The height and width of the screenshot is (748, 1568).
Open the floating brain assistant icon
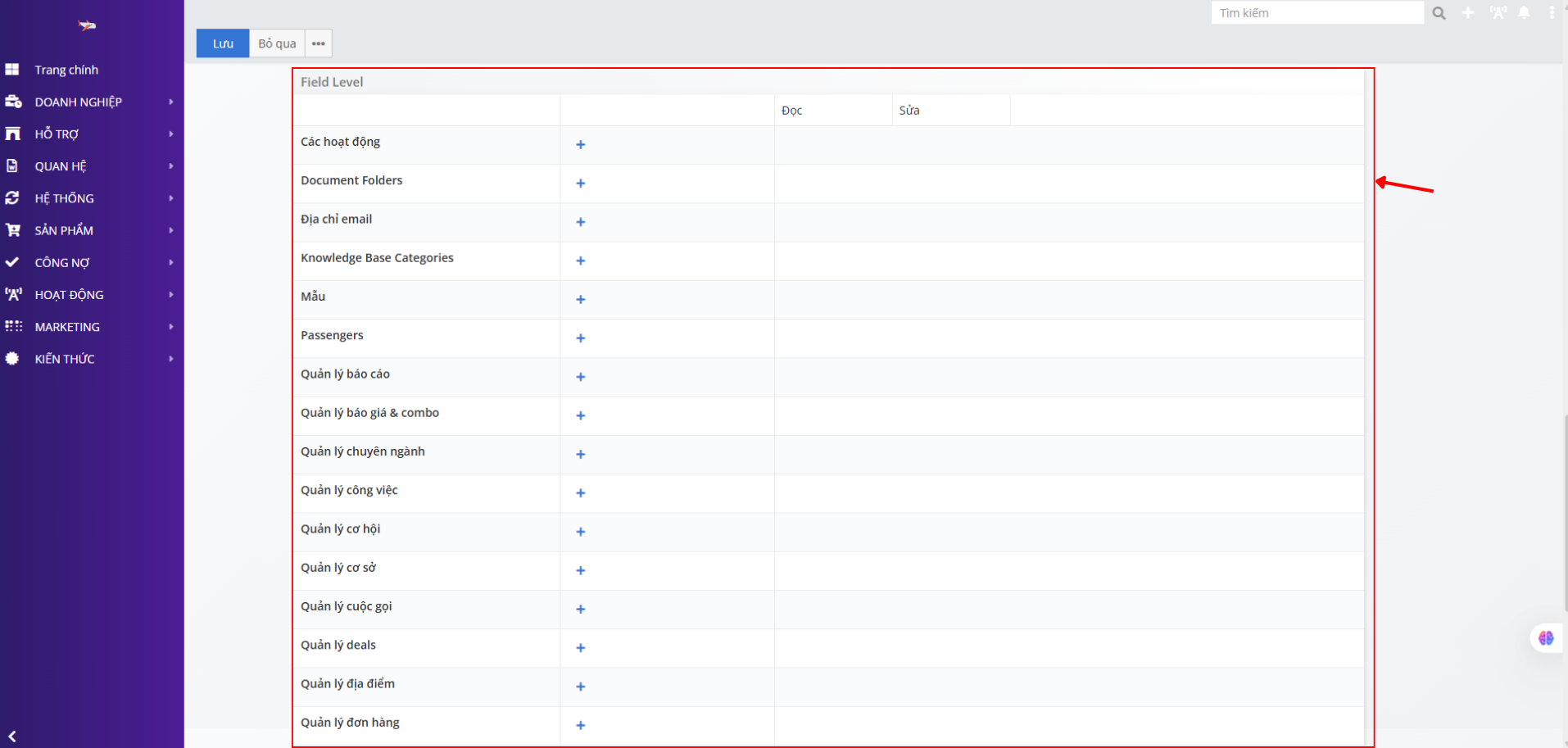(x=1545, y=638)
